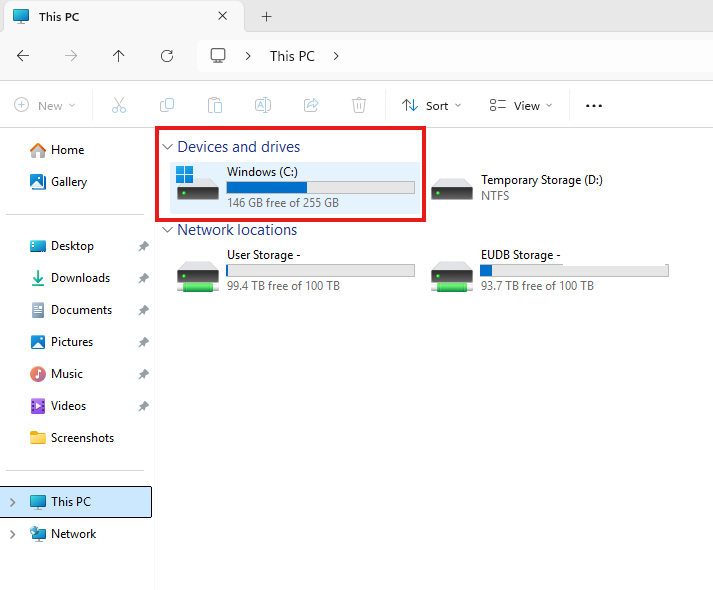Click the pin icon beside Documents
This screenshot has height=590, width=713.
(144, 310)
